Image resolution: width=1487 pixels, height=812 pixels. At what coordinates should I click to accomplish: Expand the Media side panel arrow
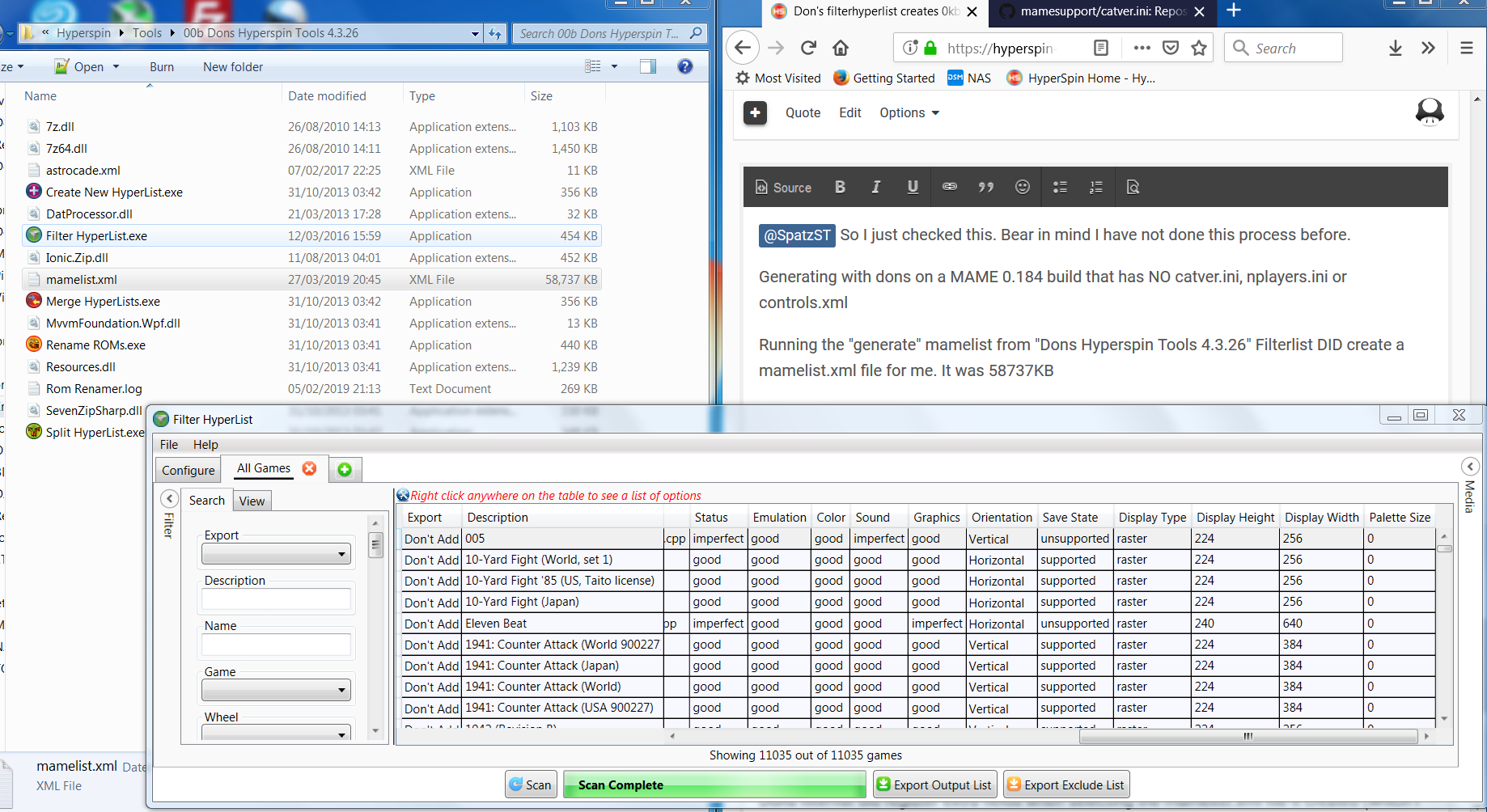tap(1470, 466)
